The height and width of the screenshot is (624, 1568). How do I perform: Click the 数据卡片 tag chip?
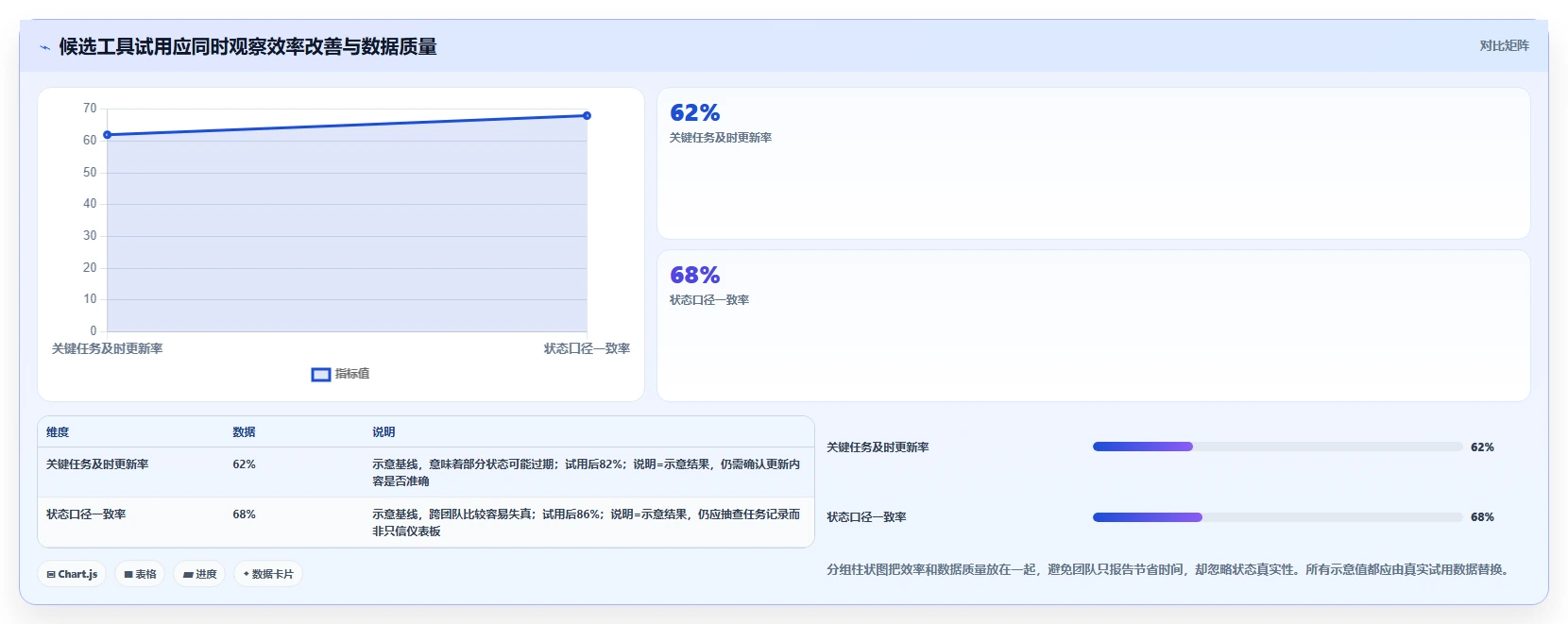click(268, 574)
